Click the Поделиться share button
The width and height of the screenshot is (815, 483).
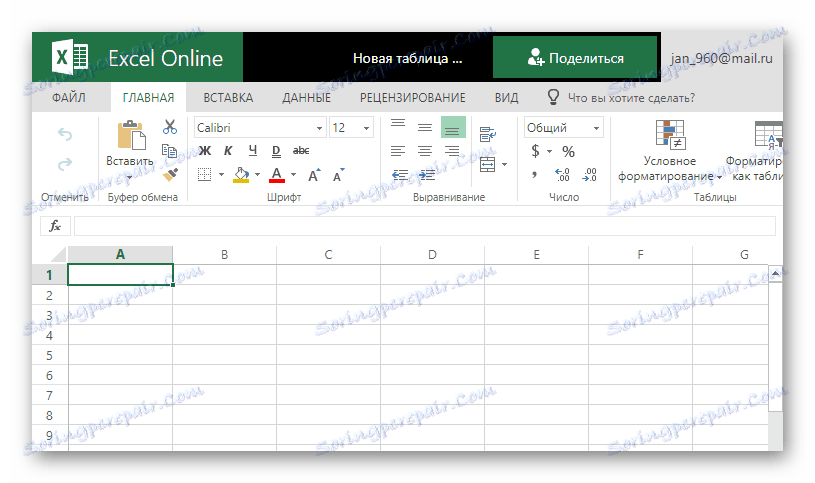[575, 58]
